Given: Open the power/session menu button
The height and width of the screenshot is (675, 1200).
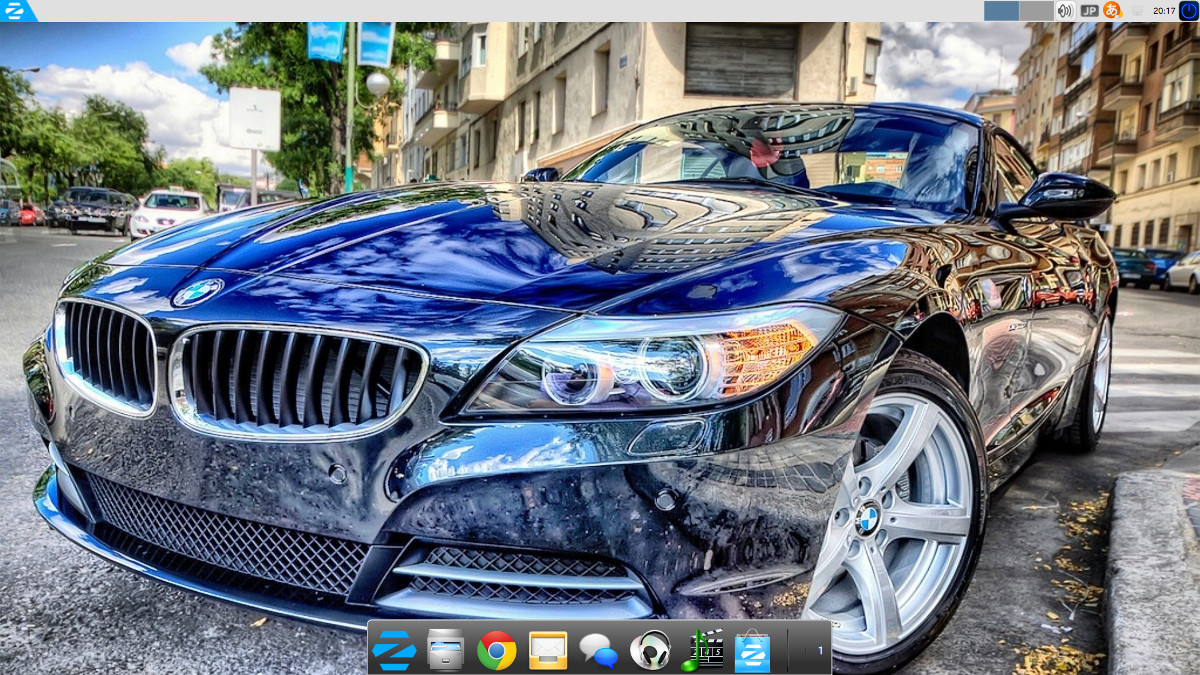Looking at the screenshot, I should pyautogui.click(x=1189, y=10).
